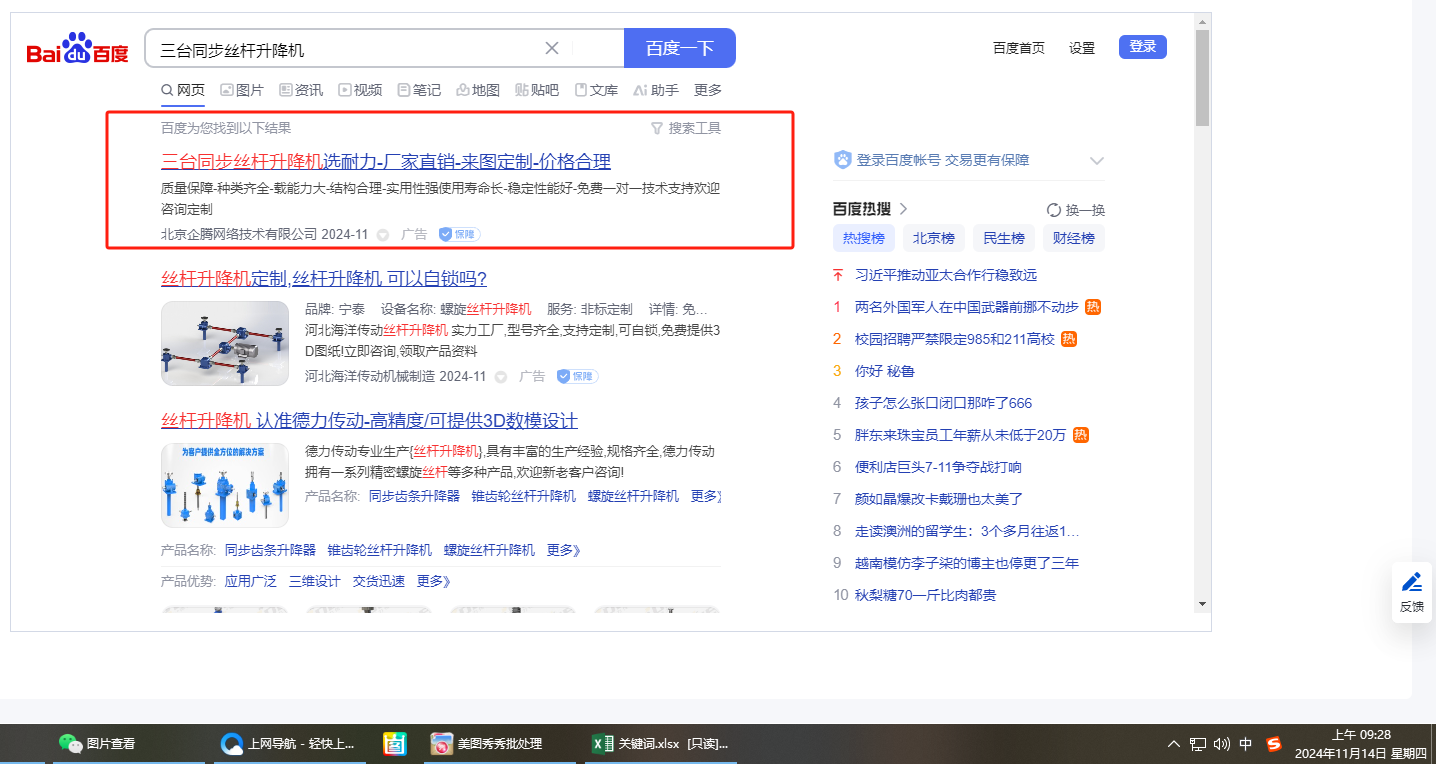Switch to the 图片 search tab
This screenshot has height=764, width=1436.
pos(242,90)
